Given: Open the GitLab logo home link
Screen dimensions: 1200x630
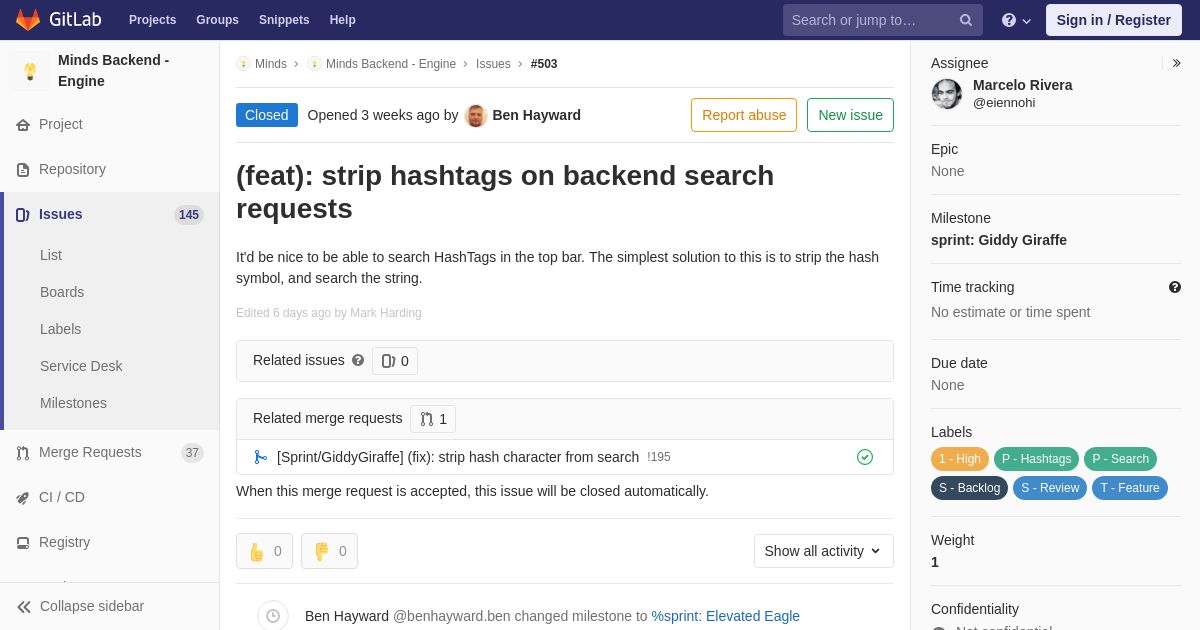Looking at the screenshot, I should (x=58, y=20).
